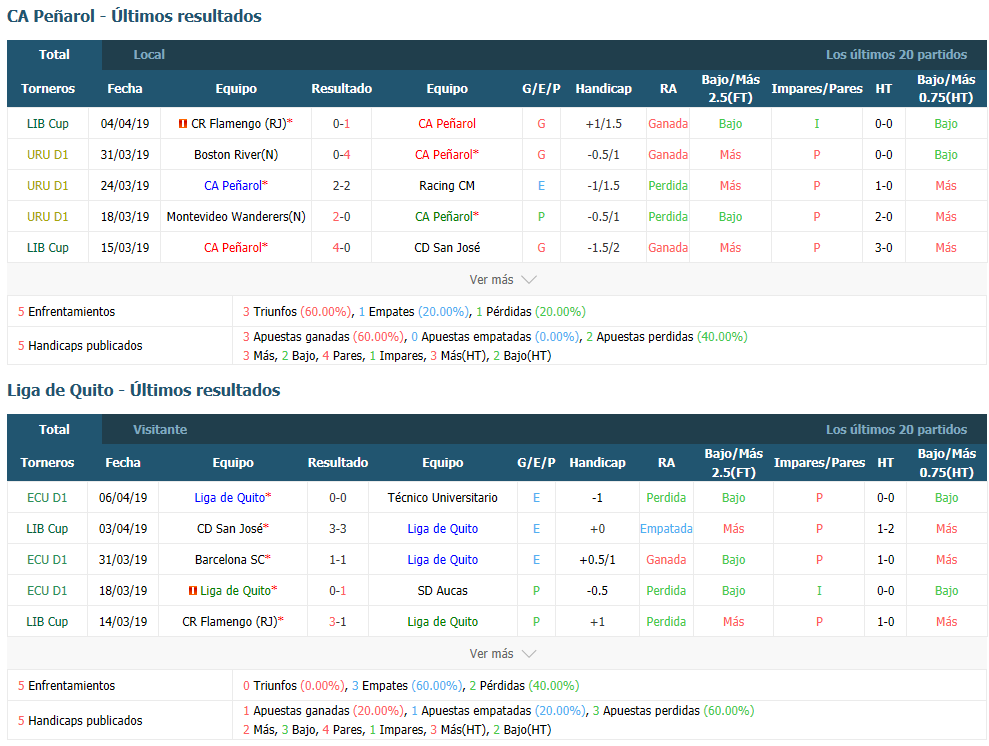Click '0 Triunfos (0.00%)' in the summary
The image size is (989, 746).
point(294,685)
